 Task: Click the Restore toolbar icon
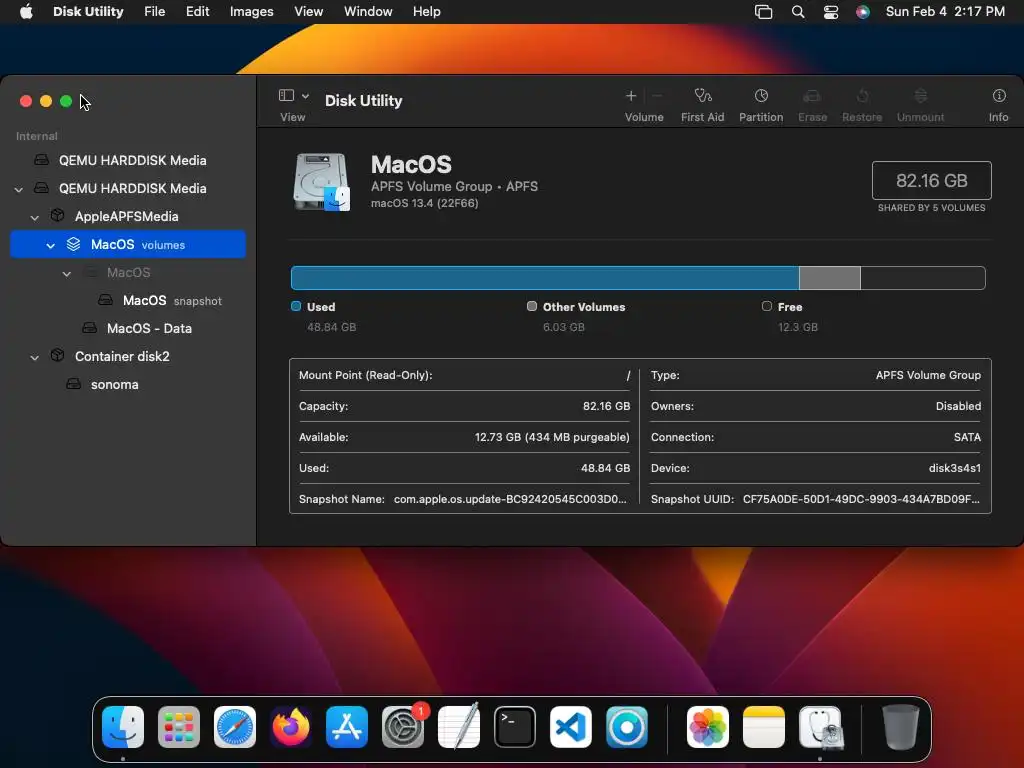click(862, 96)
